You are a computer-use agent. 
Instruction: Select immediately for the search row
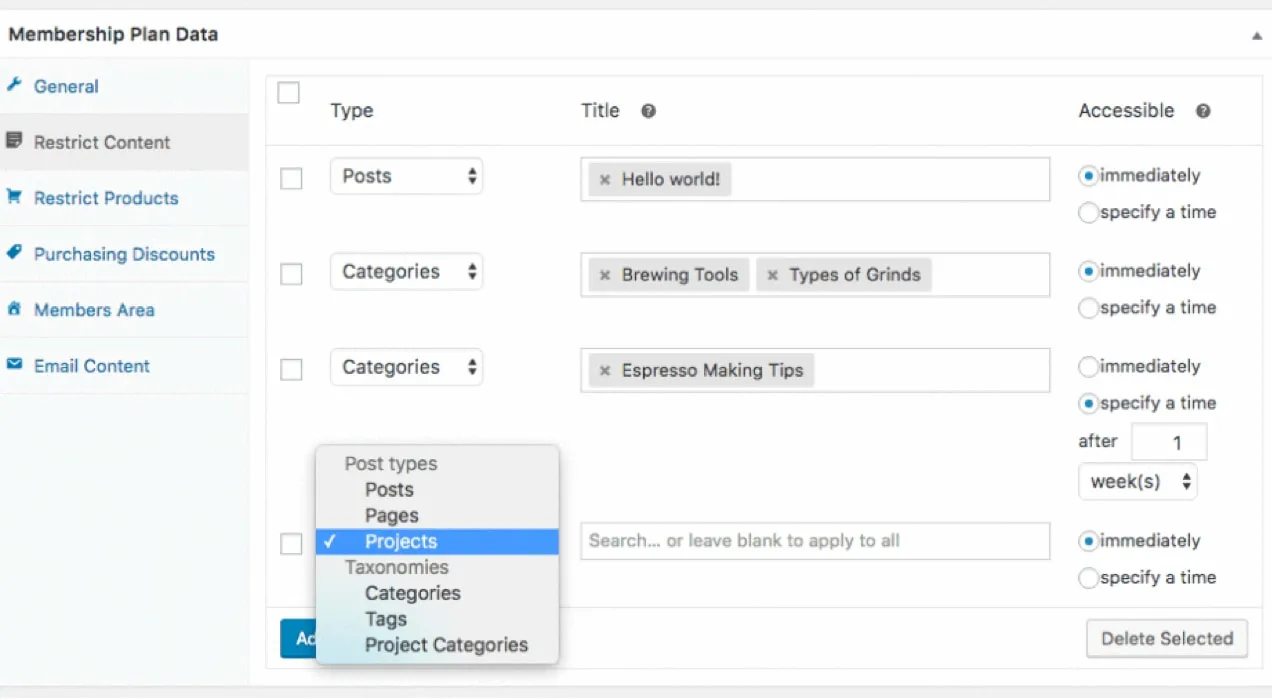click(x=1088, y=541)
